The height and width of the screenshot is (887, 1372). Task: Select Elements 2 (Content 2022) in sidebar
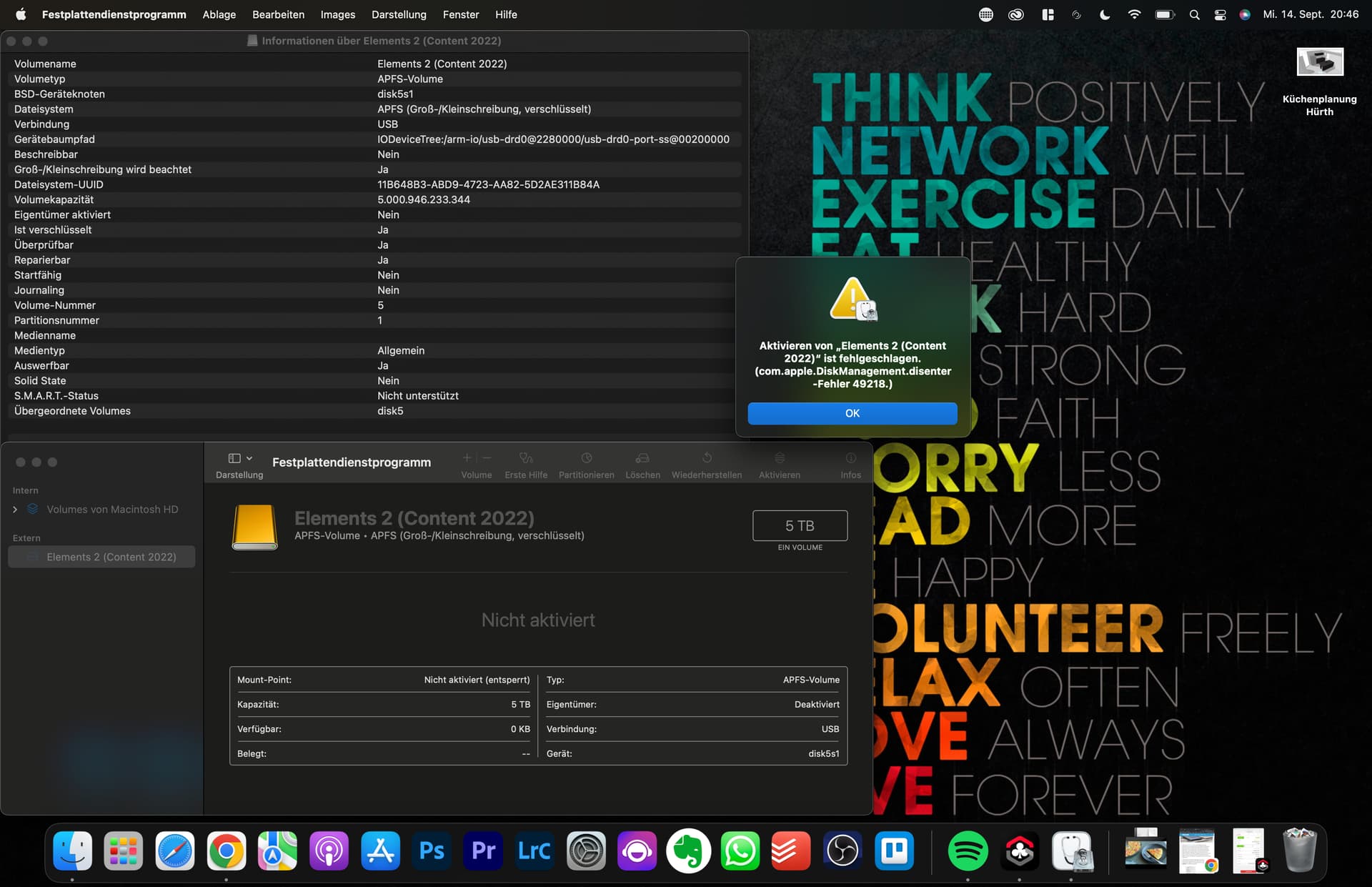pos(111,557)
